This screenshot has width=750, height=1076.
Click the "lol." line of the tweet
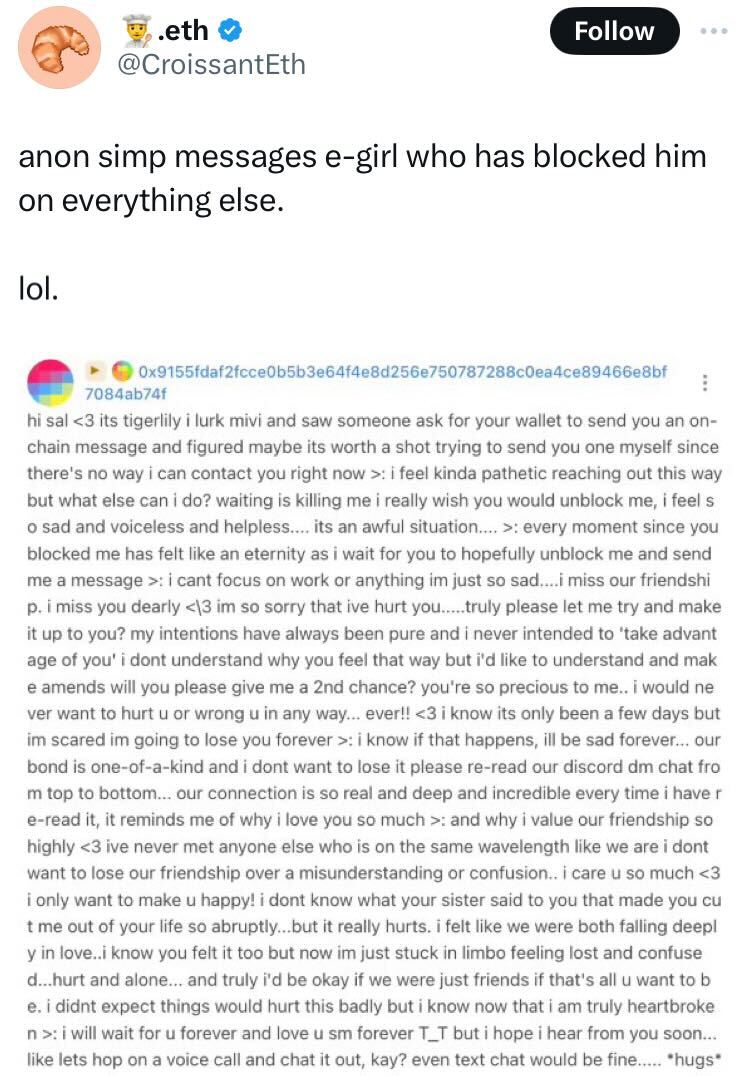(38, 289)
